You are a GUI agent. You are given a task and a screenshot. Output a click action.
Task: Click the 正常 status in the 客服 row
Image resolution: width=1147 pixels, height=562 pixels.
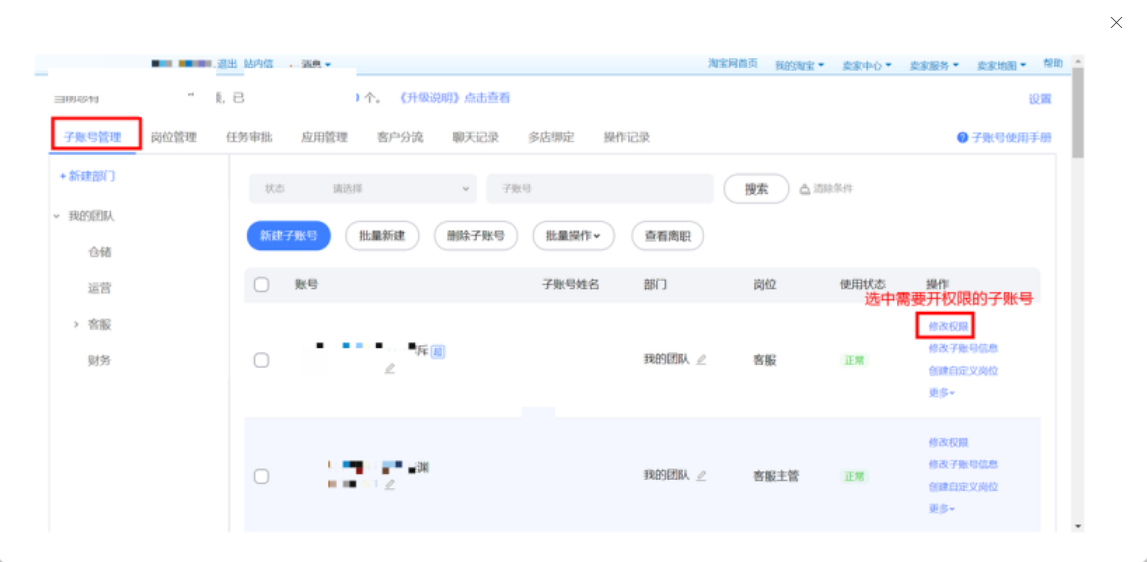pos(854,360)
